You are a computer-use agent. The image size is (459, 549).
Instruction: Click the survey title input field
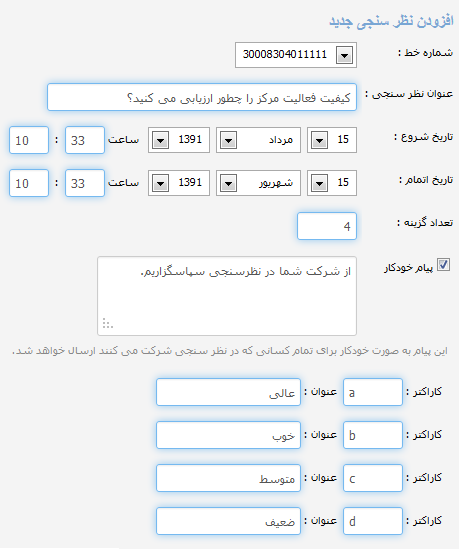(202, 97)
